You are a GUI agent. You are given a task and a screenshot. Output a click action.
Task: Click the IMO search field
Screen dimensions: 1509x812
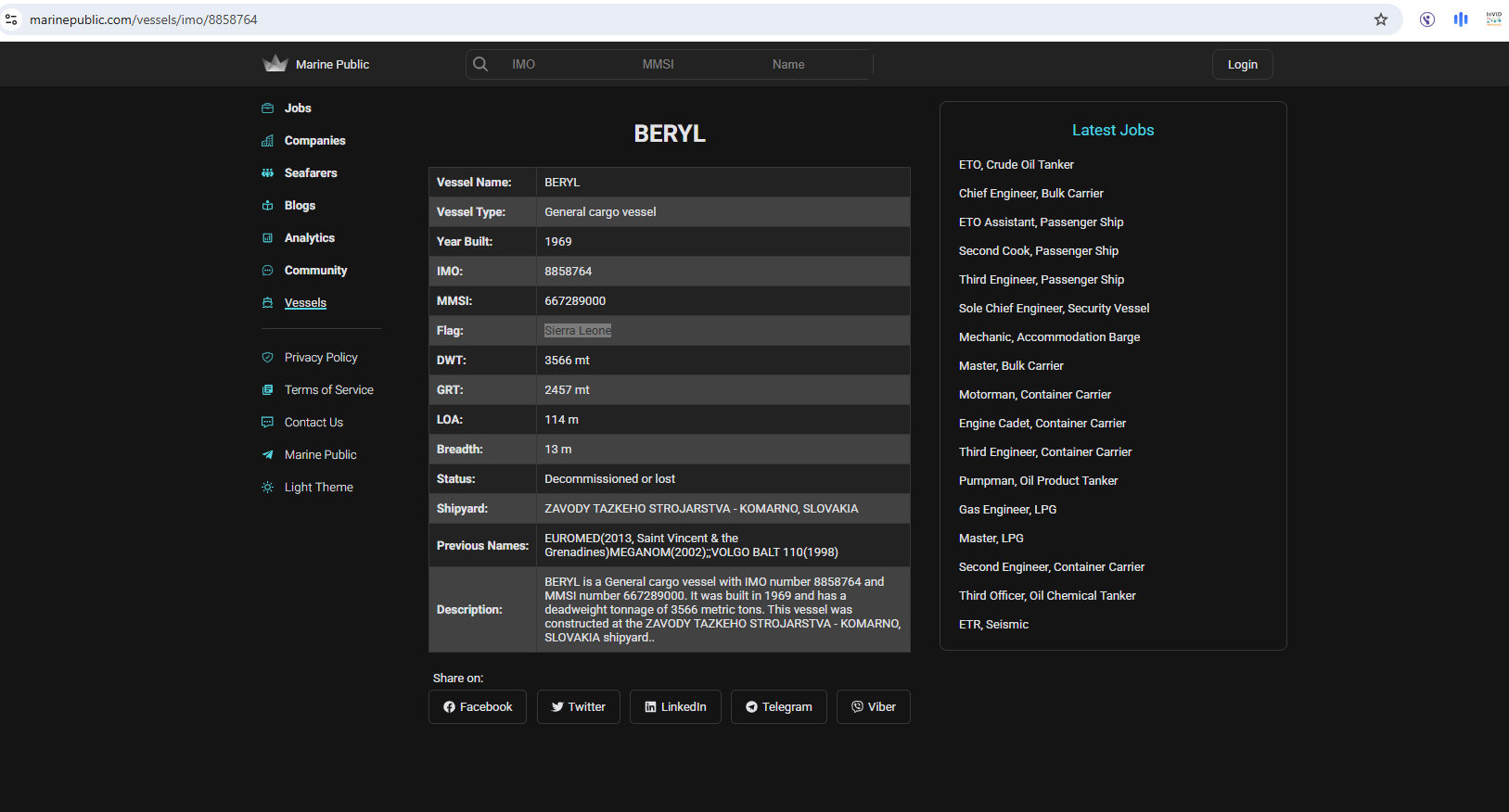pyautogui.click(x=556, y=65)
